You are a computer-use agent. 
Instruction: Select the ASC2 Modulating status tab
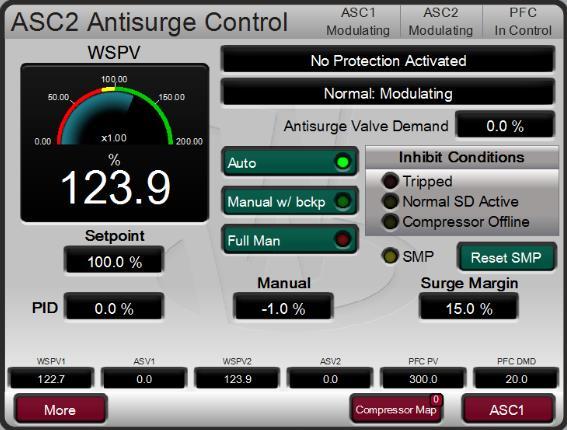click(441, 22)
